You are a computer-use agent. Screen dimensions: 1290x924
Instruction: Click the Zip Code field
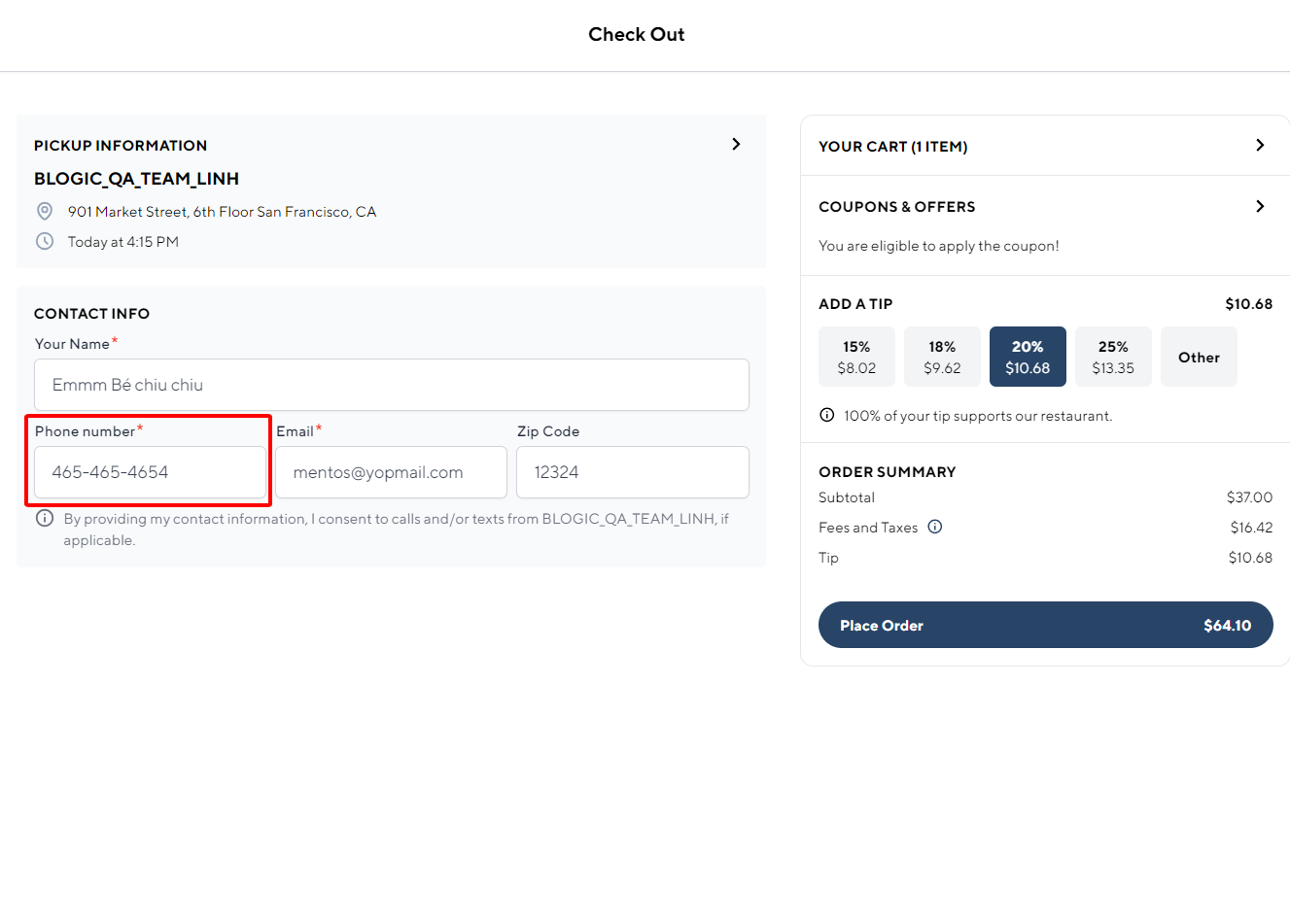coord(632,472)
